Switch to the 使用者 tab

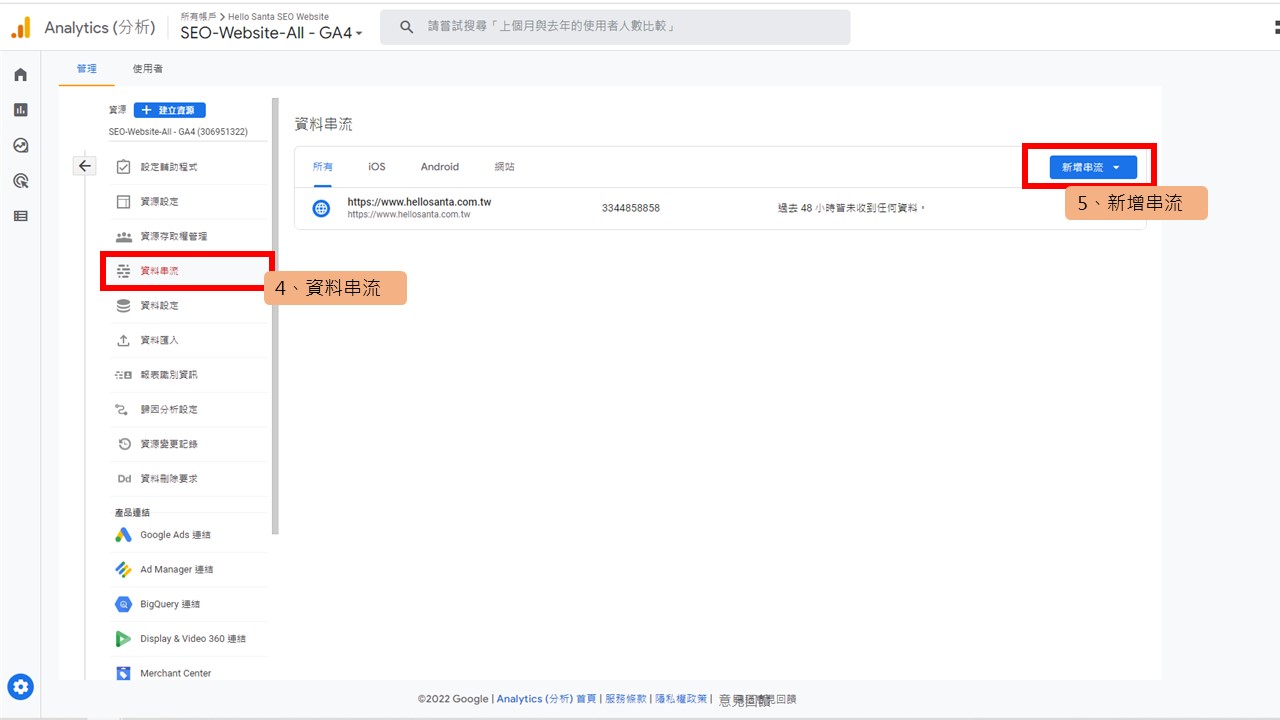point(148,69)
